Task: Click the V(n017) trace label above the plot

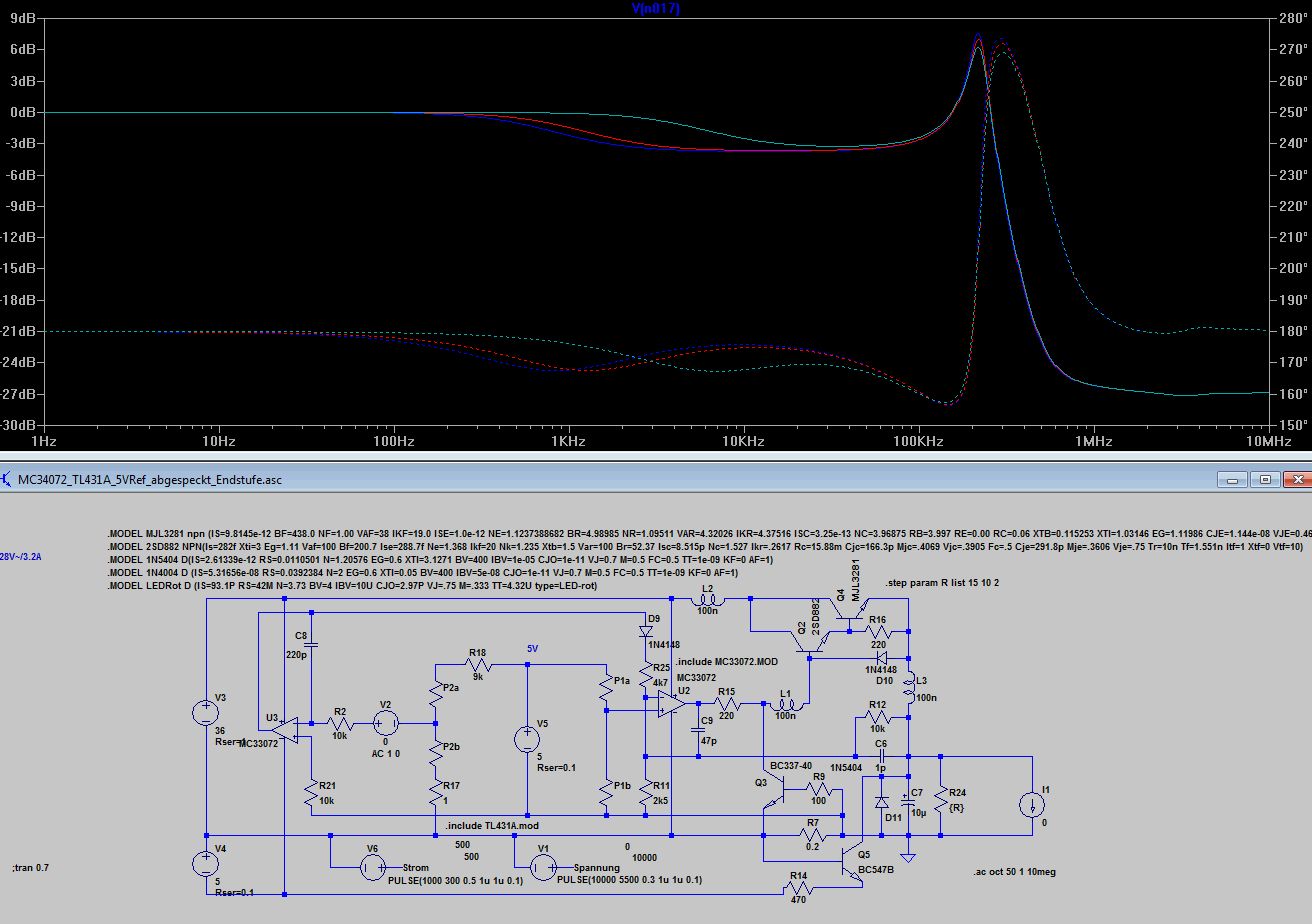Action: tap(656, 8)
